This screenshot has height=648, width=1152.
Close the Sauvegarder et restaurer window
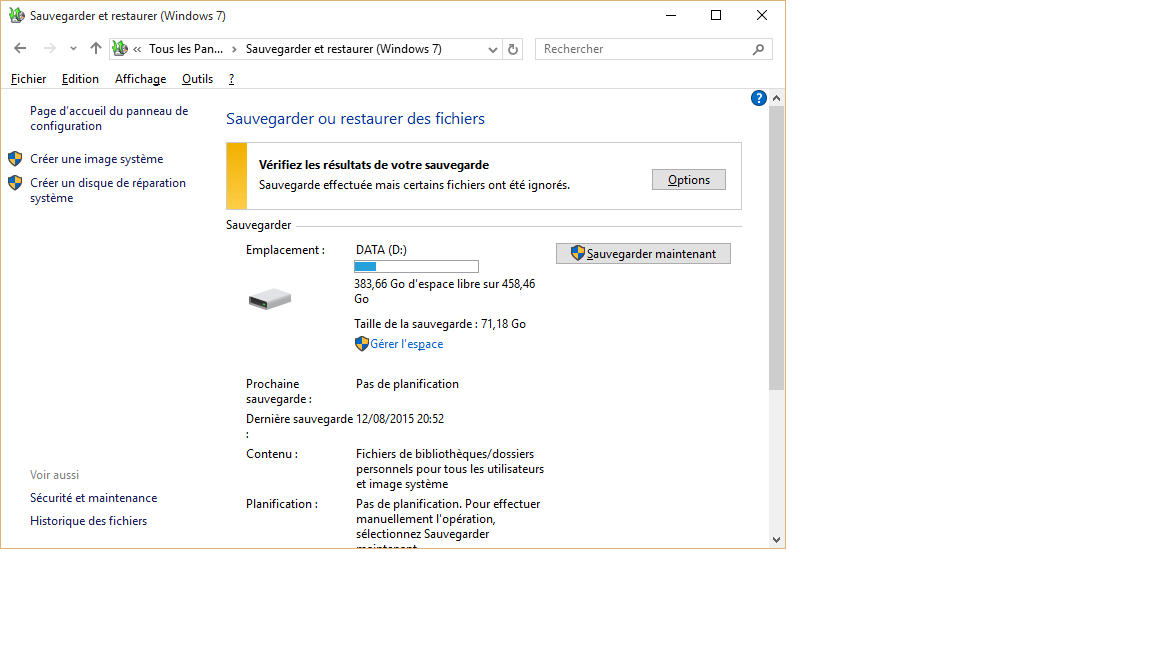click(762, 15)
